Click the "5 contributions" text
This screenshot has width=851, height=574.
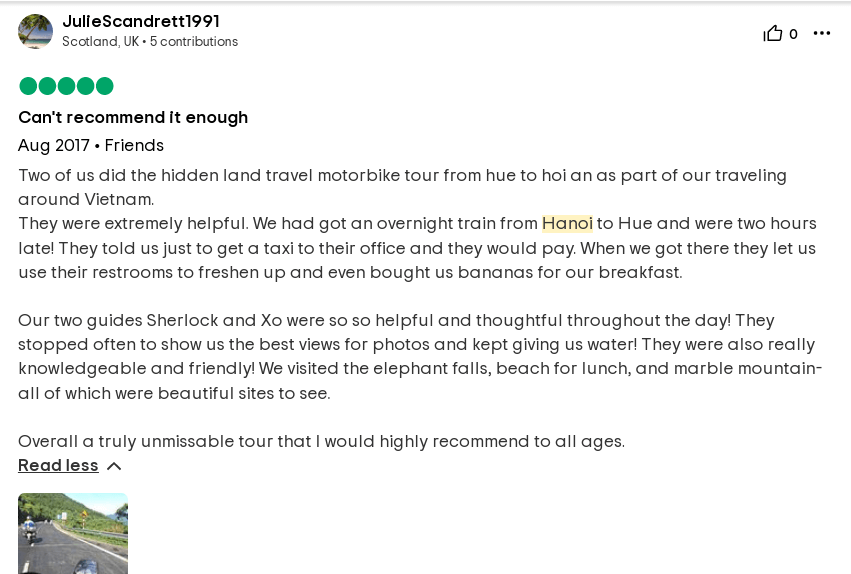(x=194, y=42)
